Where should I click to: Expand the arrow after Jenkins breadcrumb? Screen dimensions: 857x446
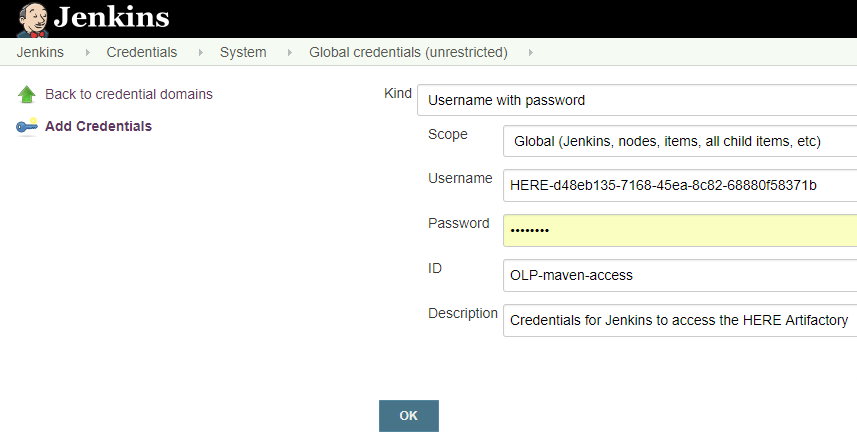tap(86, 52)
